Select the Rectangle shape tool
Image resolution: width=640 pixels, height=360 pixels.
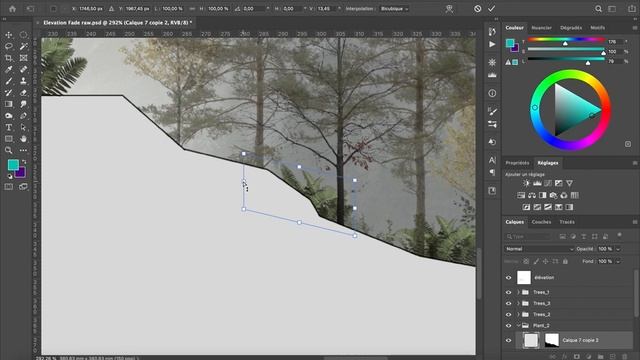click(9, 139)
